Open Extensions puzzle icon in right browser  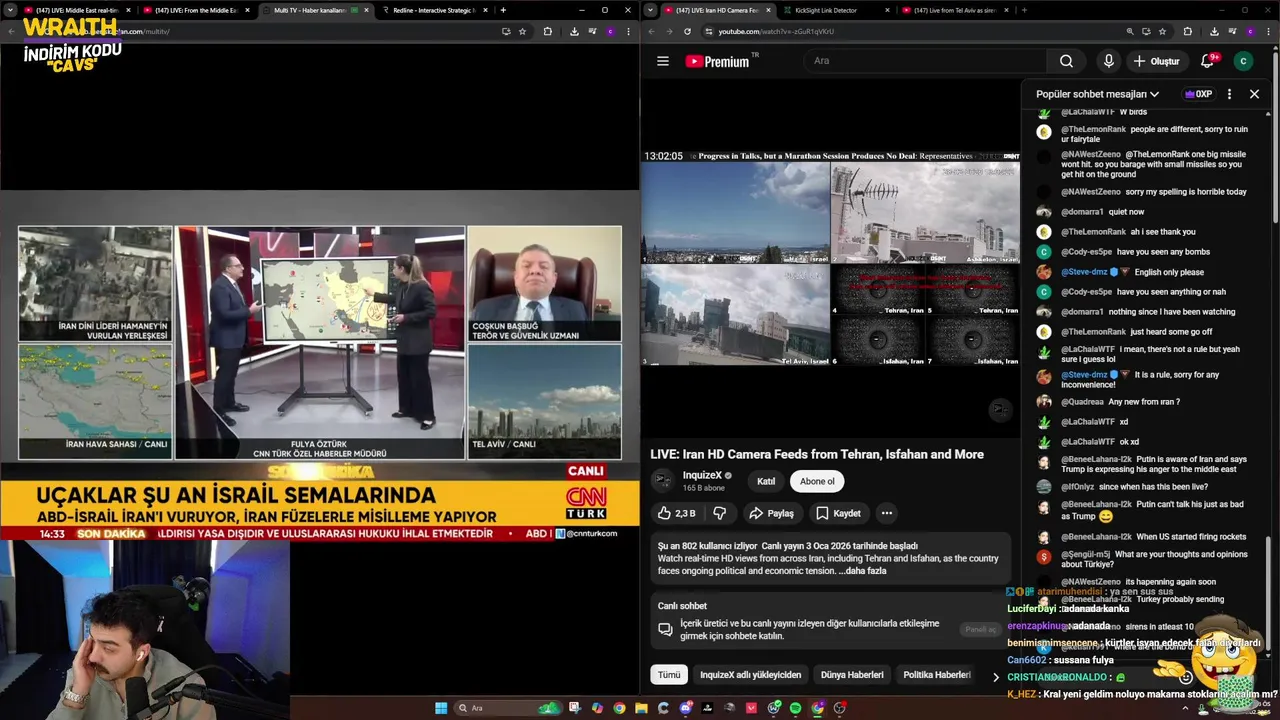[x=1188, y=31]
